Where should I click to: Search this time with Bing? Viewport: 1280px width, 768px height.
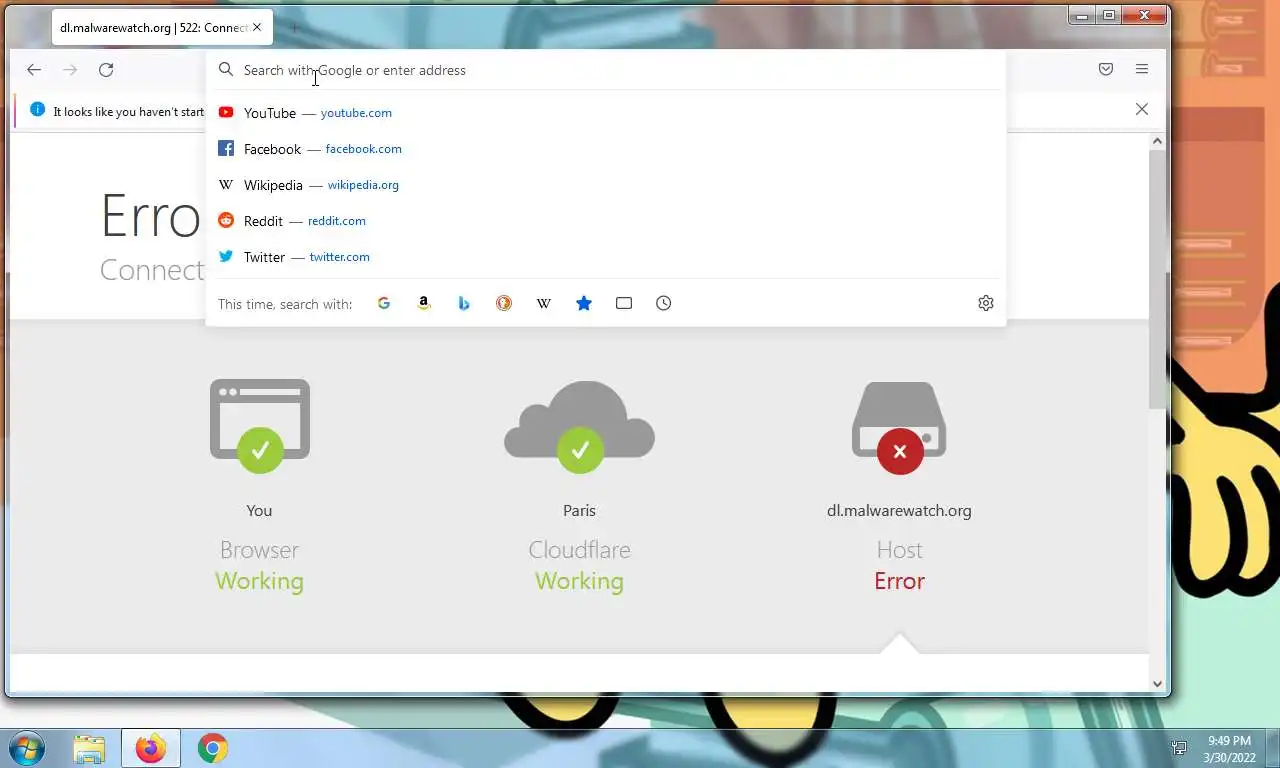464,303
